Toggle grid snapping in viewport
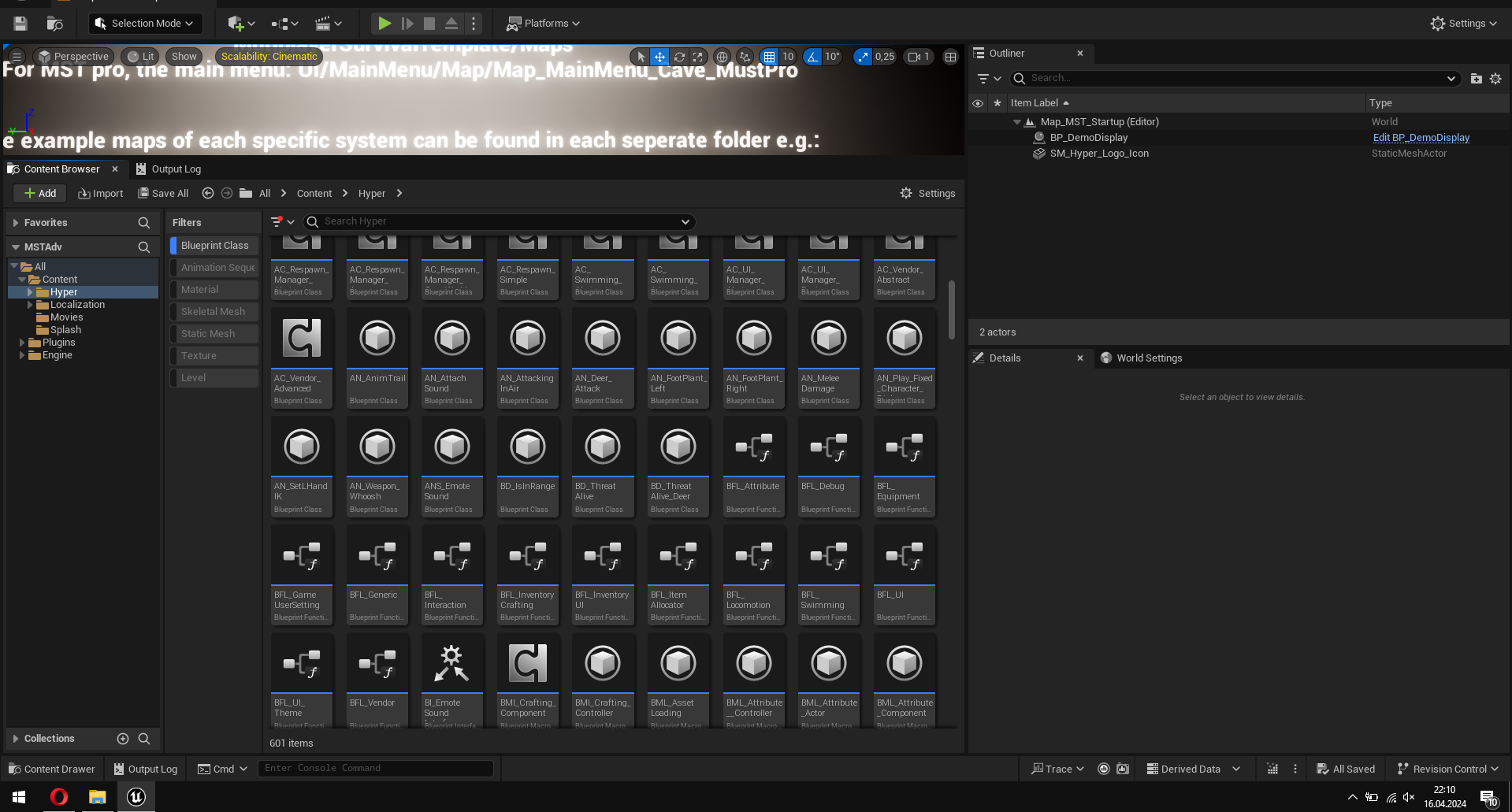The width and height of the screenshot is (1512, 812). 769,57
